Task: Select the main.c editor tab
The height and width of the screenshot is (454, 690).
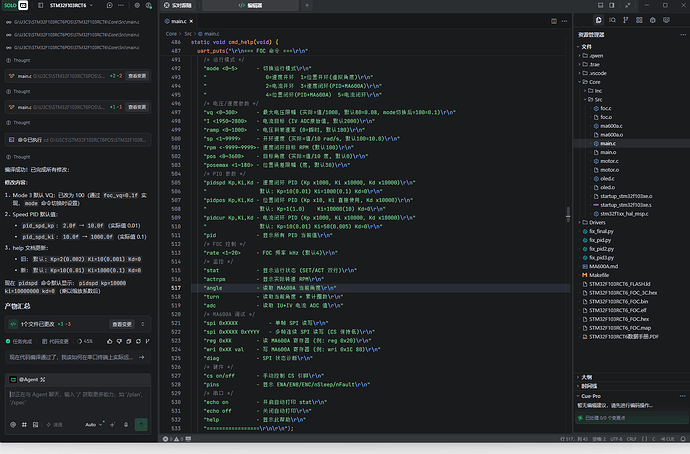Action: (x=179, y=21)
